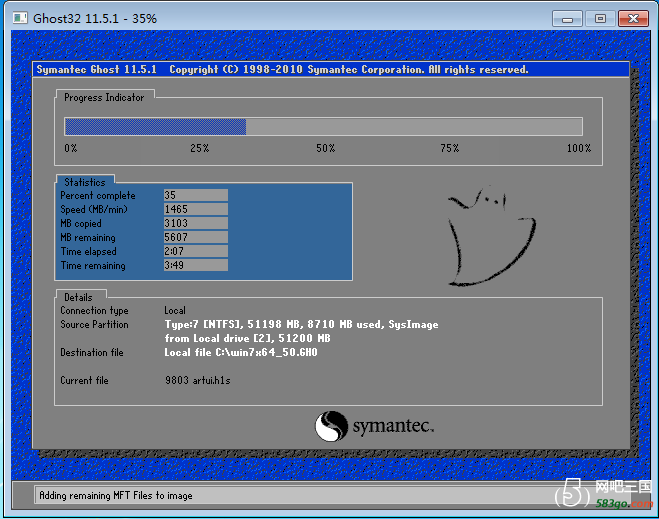Click the Statistics group label
Image resolution: width=659 pixels, height=519 pixels.
85,182
